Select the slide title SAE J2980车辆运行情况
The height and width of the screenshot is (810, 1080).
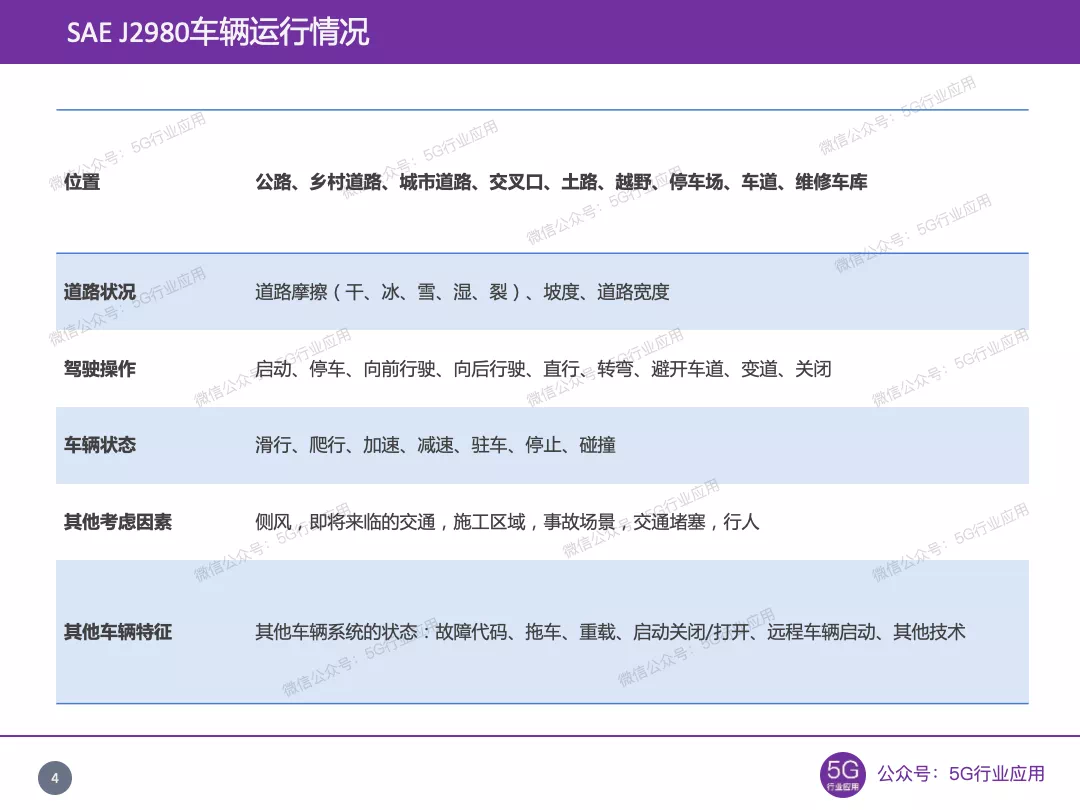pos(220,31)
